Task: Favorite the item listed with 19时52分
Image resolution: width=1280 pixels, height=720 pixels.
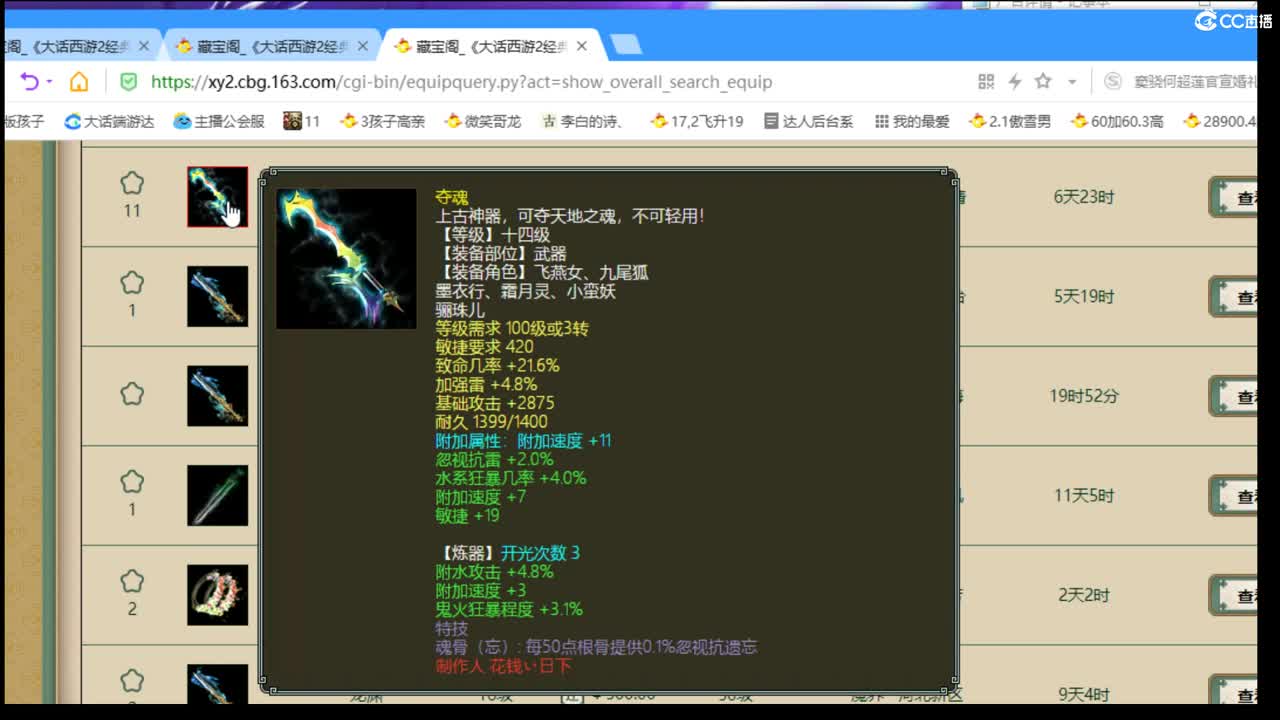Action: point(132,394)
